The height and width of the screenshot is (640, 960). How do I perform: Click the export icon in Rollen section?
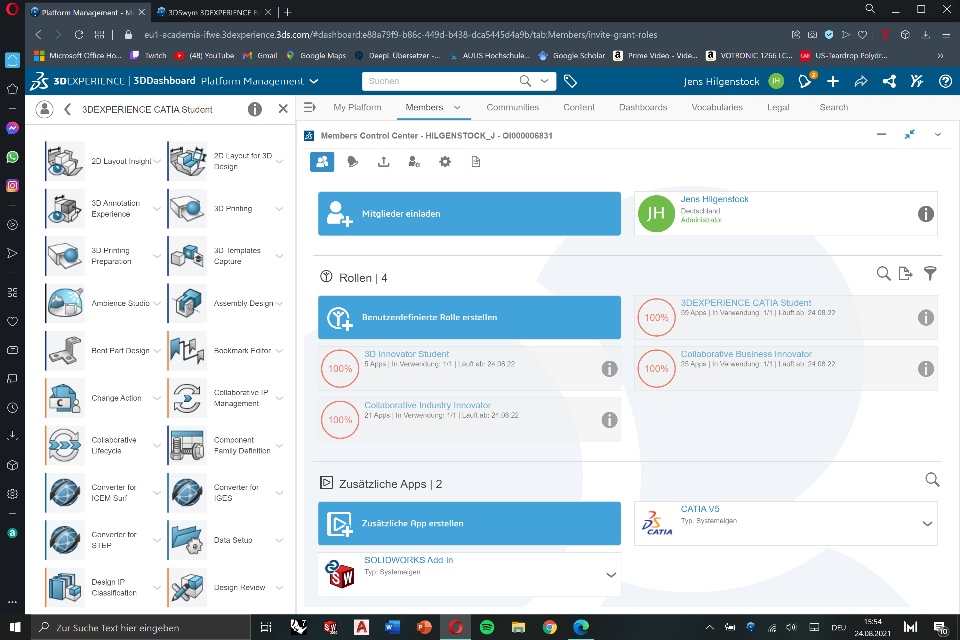(906, 274)
